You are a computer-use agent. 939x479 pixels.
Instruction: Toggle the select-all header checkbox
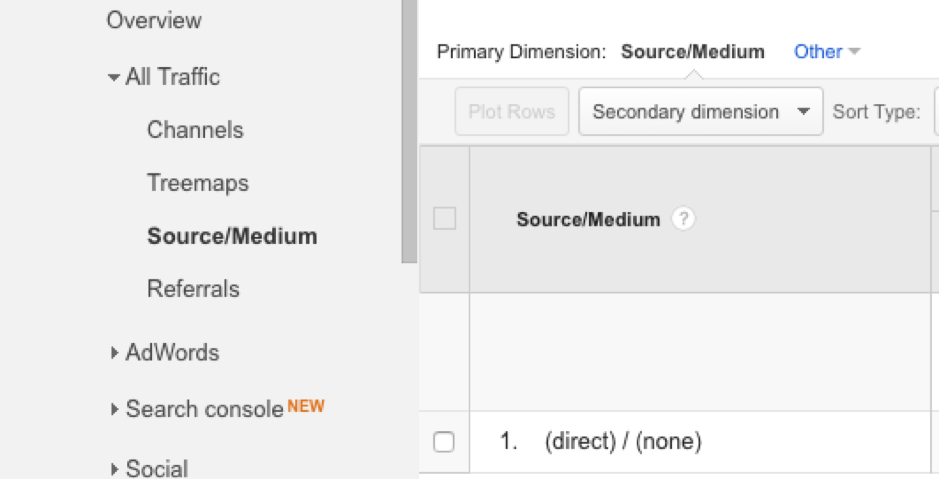tap(444, 219)
